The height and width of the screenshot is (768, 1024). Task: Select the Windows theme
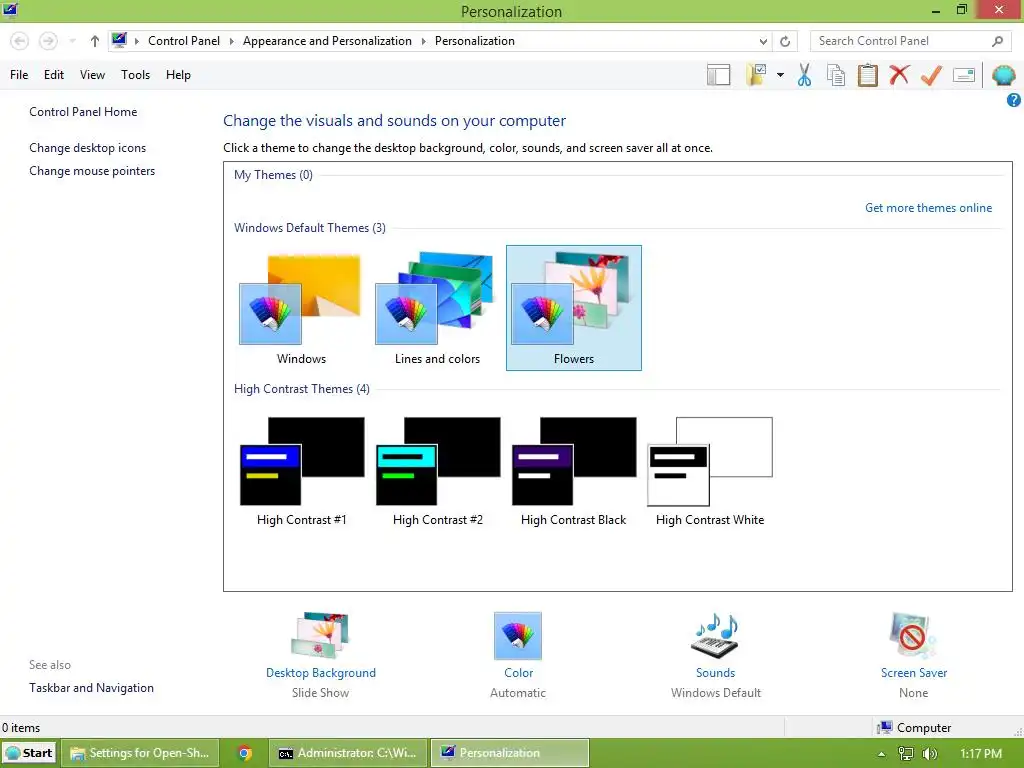[x=301, y=308]
